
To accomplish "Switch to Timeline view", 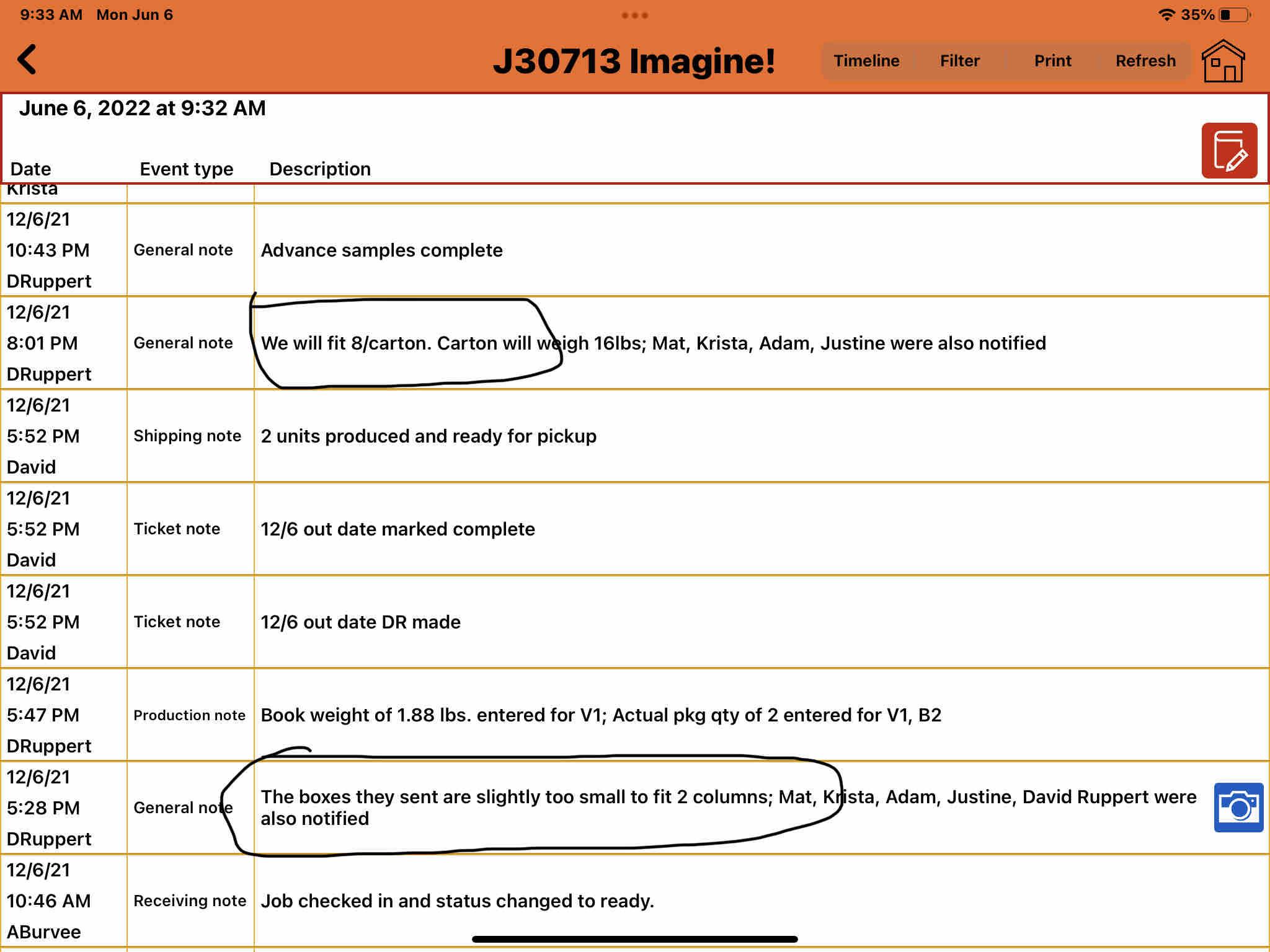I will coord(866,61).
